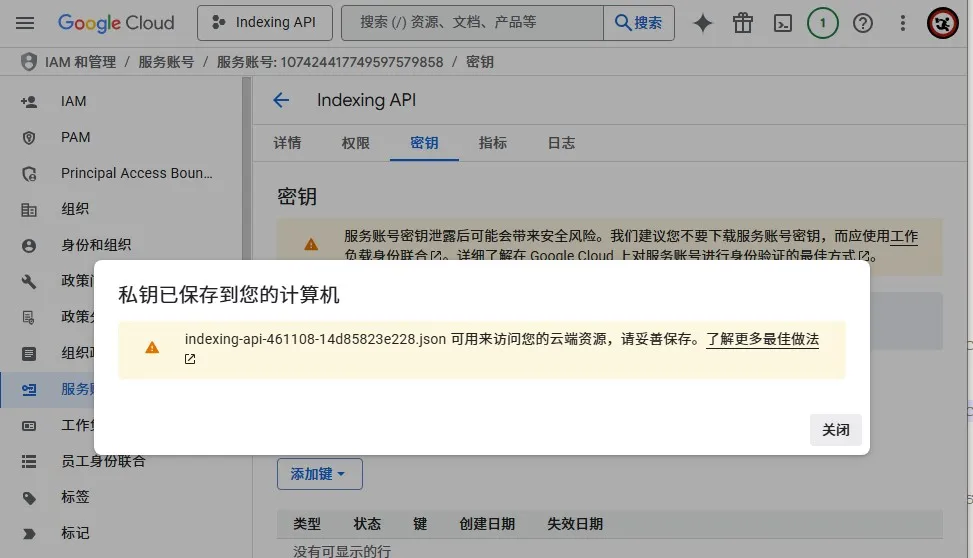Click the 身份和组织 person icon

tap(29, 246)
